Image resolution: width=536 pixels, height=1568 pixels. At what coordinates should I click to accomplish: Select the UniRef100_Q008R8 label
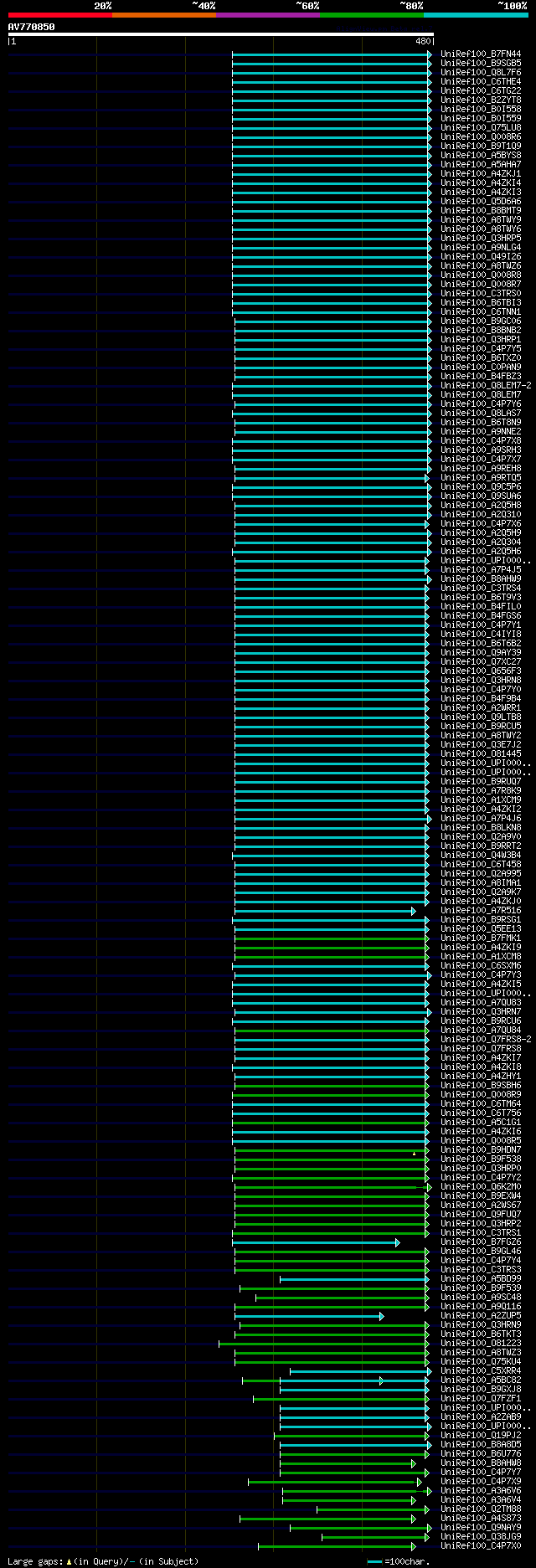(x=481, y=275)
